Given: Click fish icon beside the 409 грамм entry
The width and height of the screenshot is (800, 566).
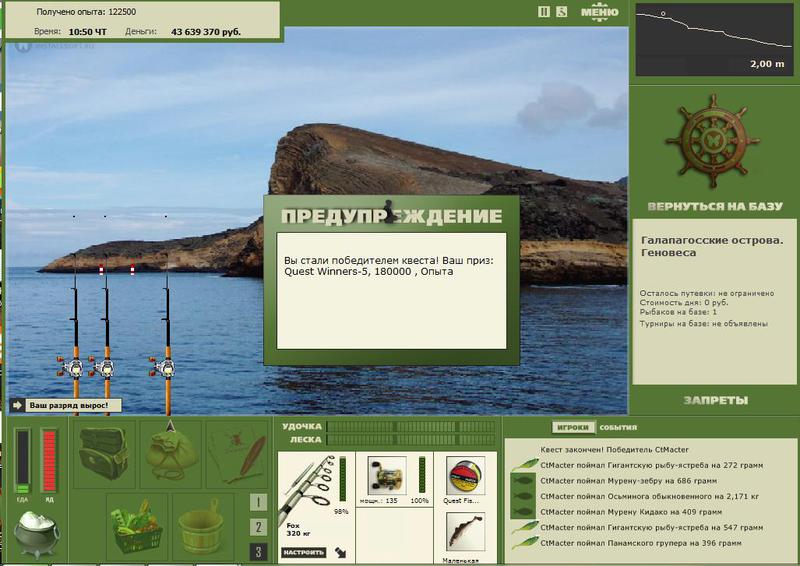Looking at the screenshot, I should 523,512.
